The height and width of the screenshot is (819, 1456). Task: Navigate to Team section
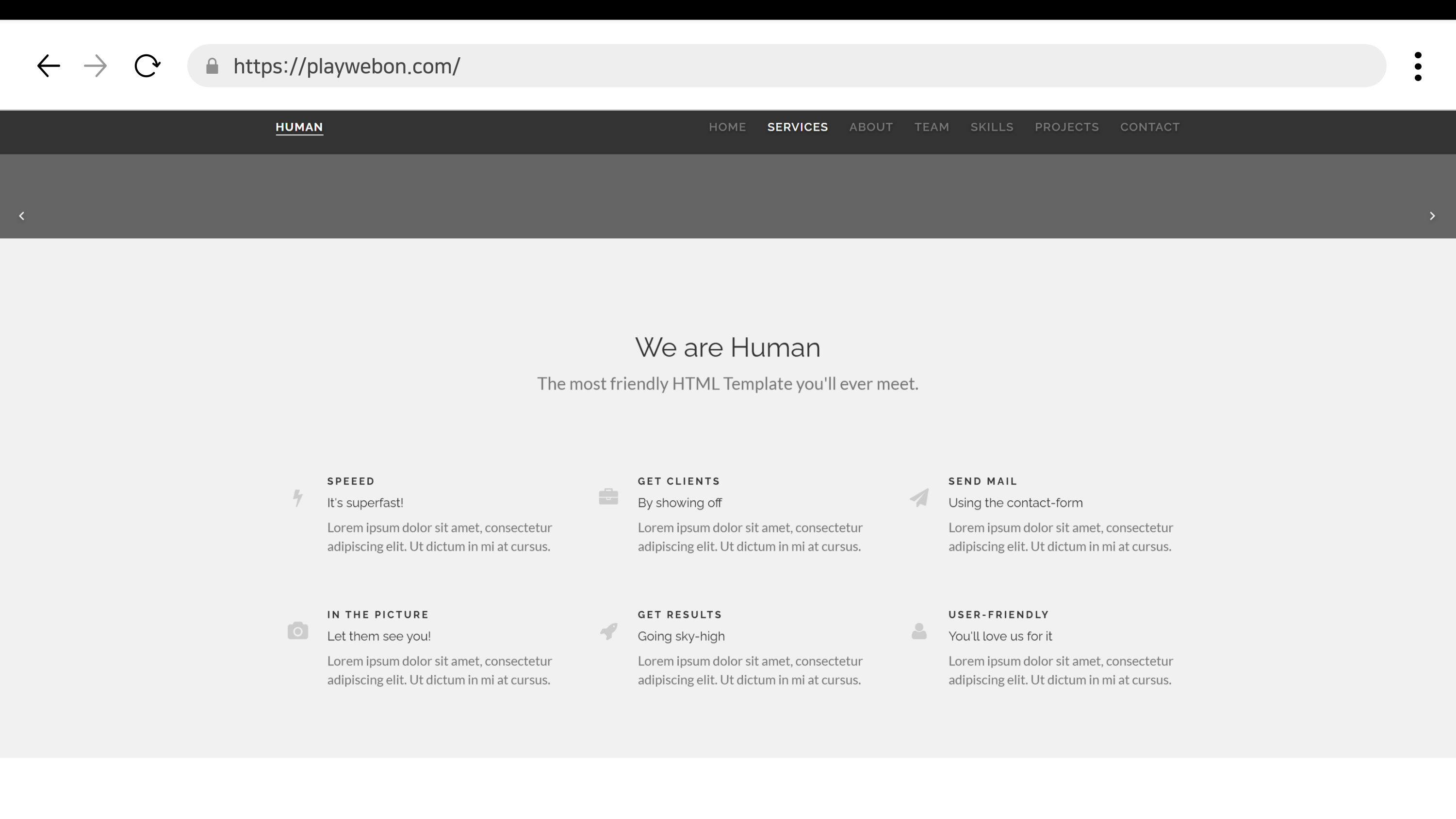[932, 127]
